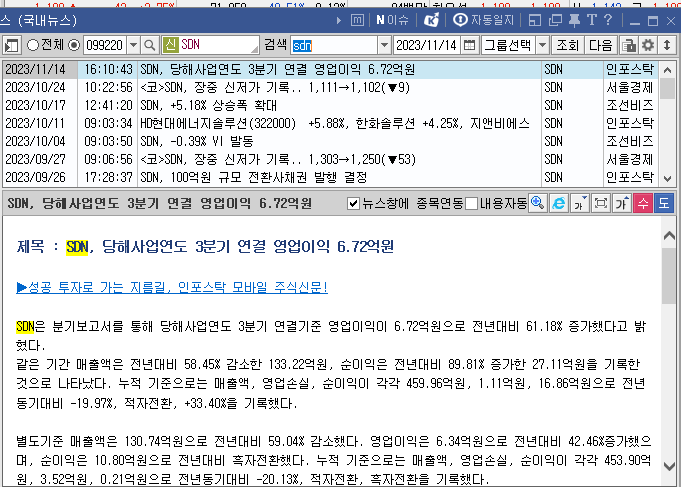Screen dimensions: 681x487
Task: Open the 인포스탁 모바일 주식신문 link
Action: 172,287
